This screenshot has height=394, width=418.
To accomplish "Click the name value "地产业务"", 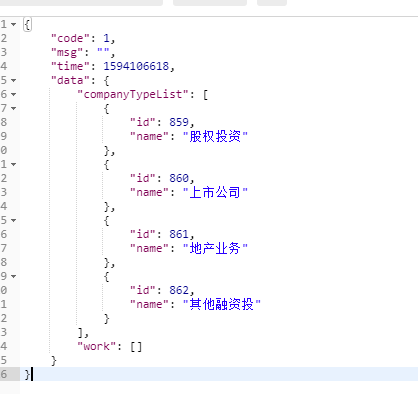I will coord(215,248).
